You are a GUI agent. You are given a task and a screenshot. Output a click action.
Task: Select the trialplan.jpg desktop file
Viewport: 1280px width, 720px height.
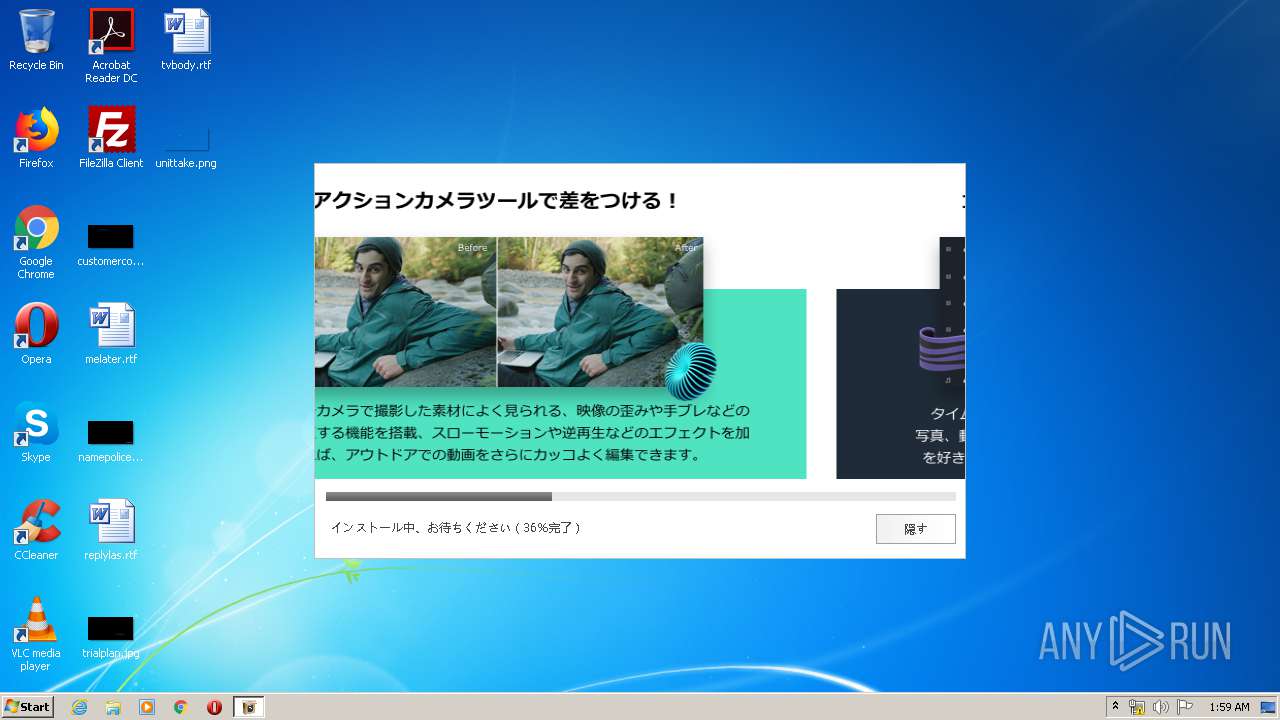coord(111,637)
